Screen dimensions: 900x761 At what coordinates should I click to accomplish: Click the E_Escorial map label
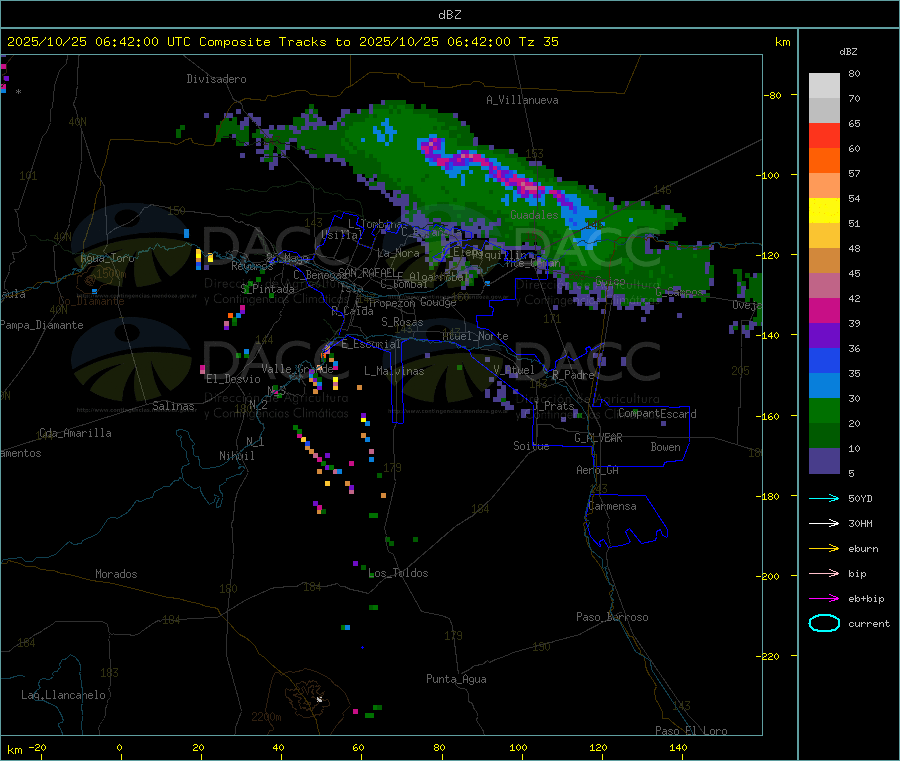click(x=371, y=344)
